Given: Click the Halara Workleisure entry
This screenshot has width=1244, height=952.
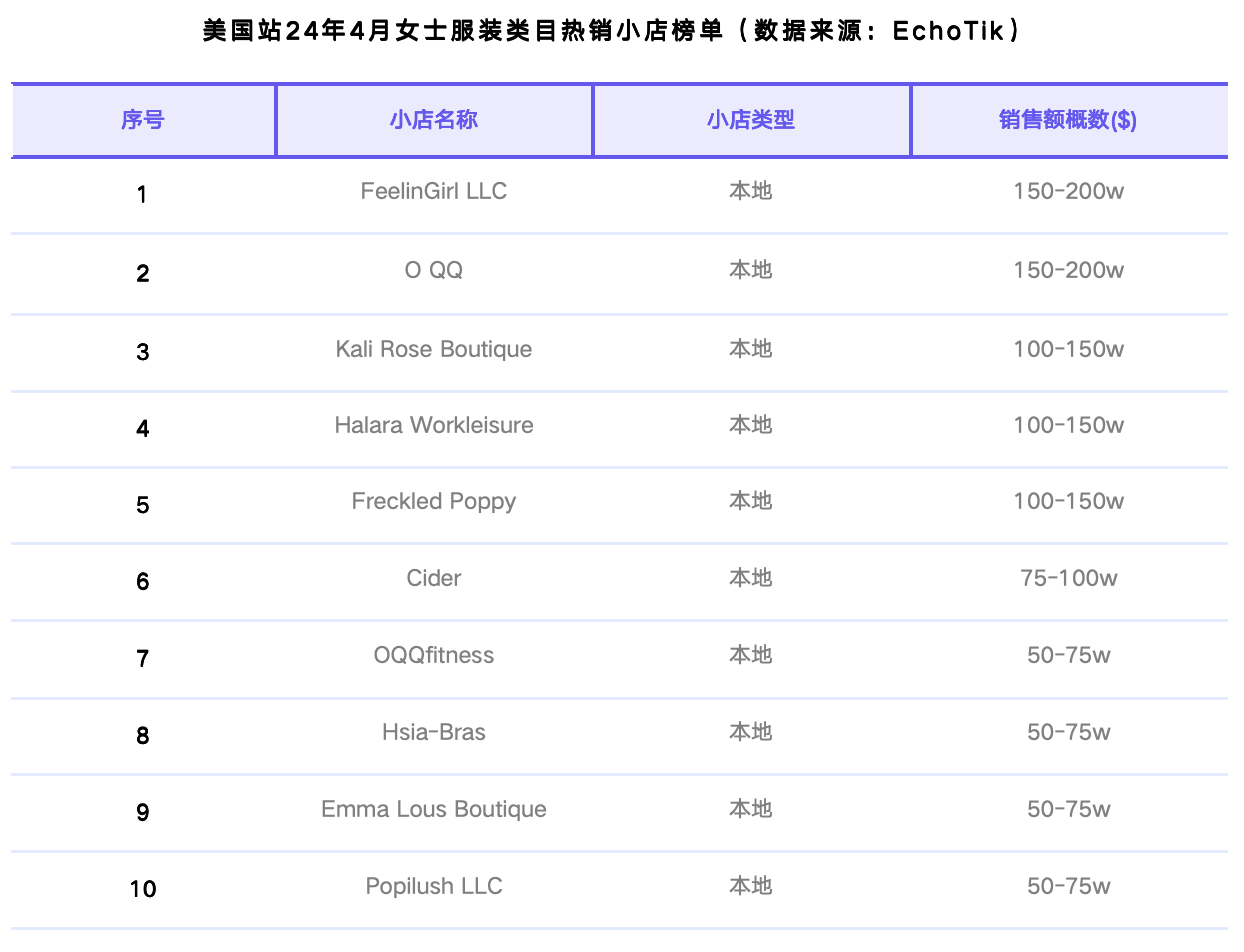Looking at the screenshot, I should (x=433, y=425).
